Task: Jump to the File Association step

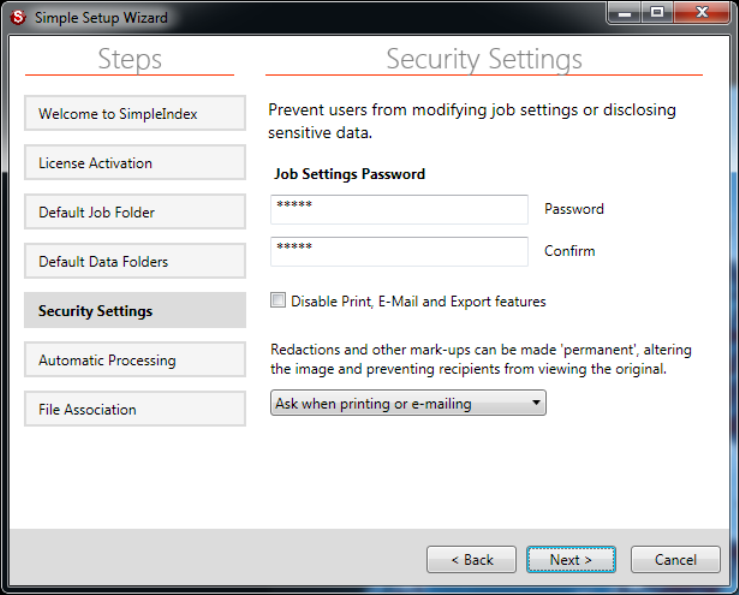Action: point(135,409)
